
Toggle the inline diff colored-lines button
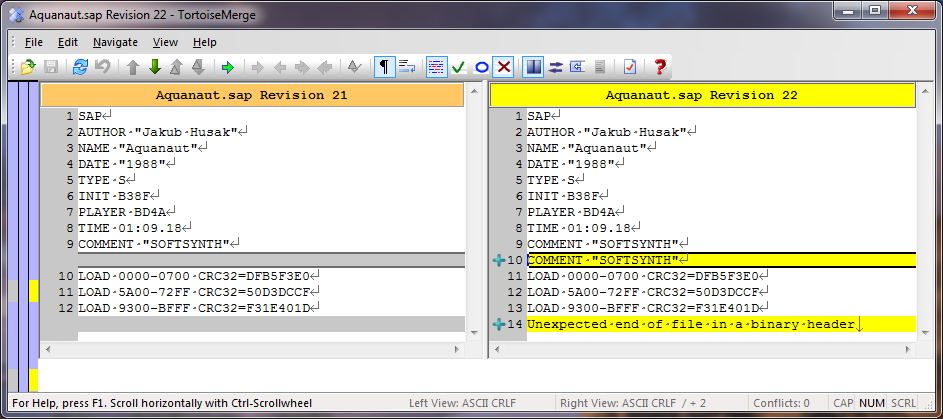pyautogui.click(x=437, y=67)
